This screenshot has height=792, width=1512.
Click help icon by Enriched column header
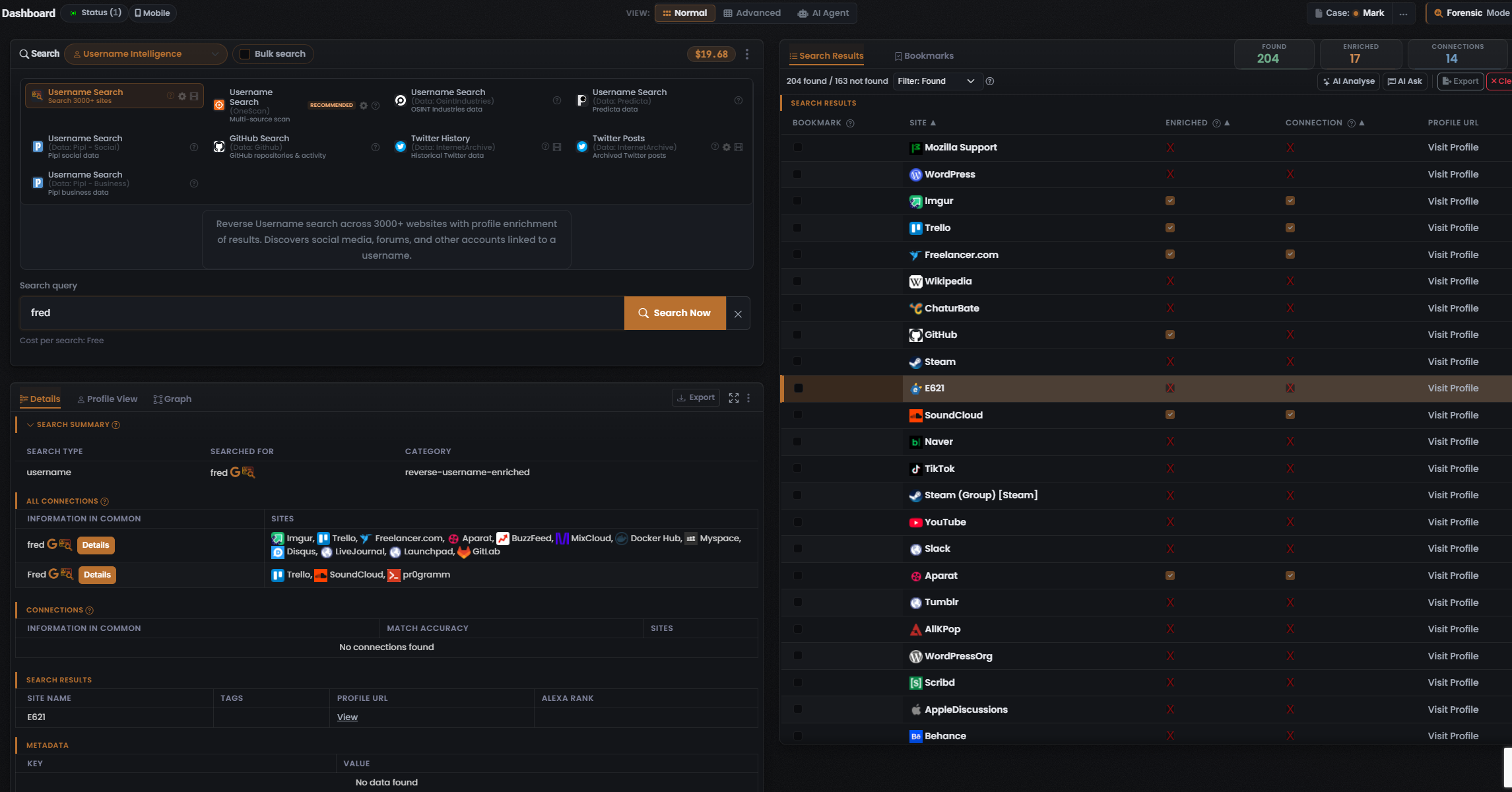1216,123
